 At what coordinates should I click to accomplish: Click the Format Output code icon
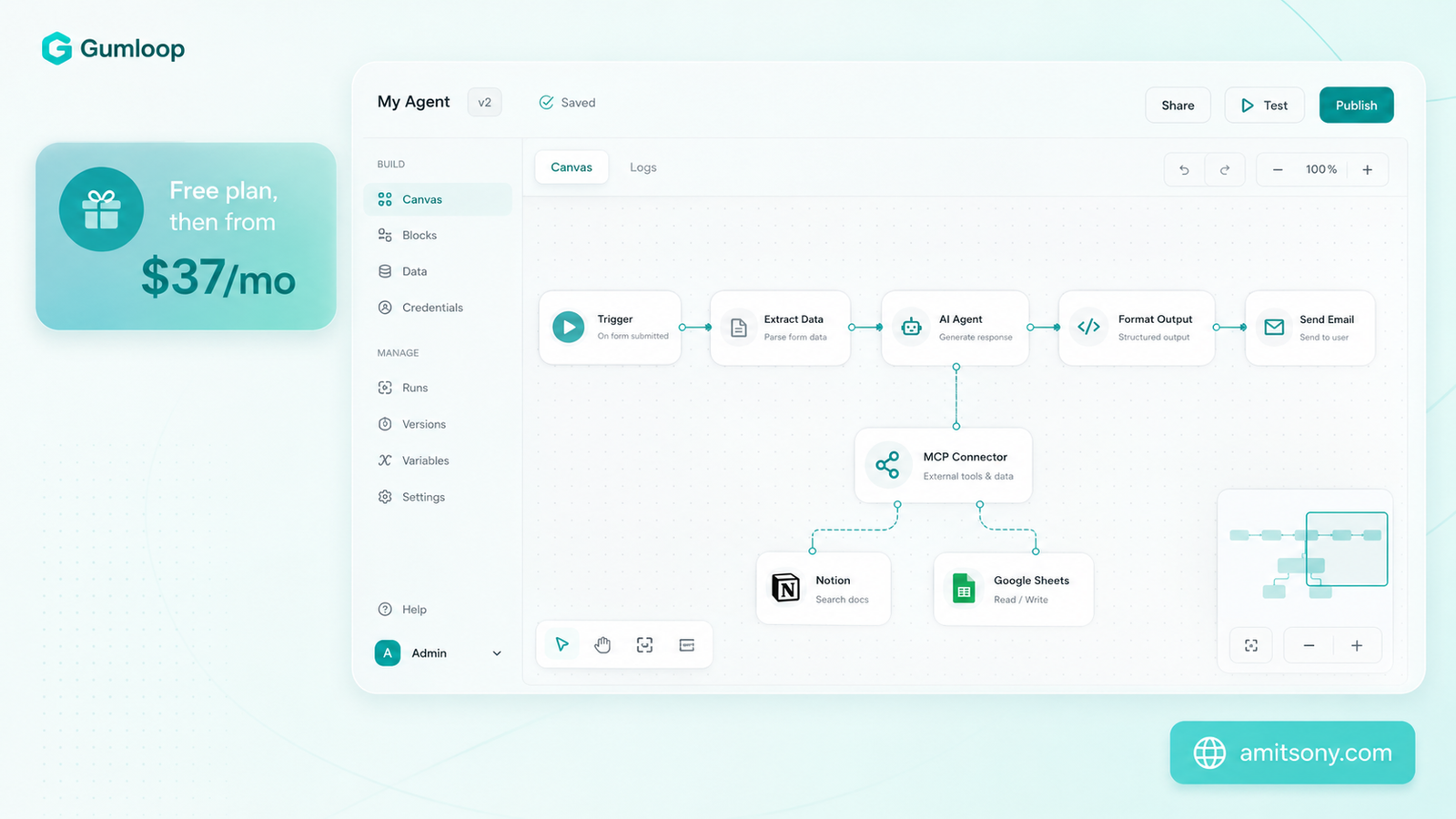click(x=1088, y=327)
